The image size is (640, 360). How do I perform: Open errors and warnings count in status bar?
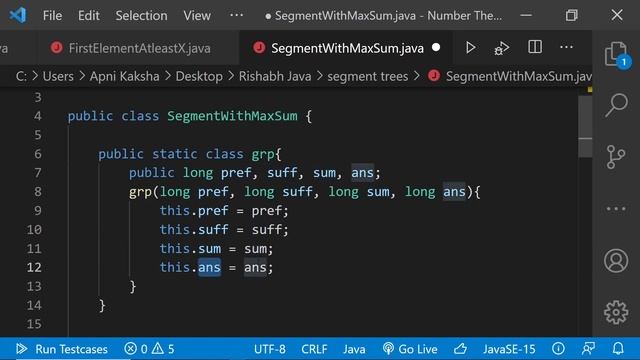tap(149, 349)
